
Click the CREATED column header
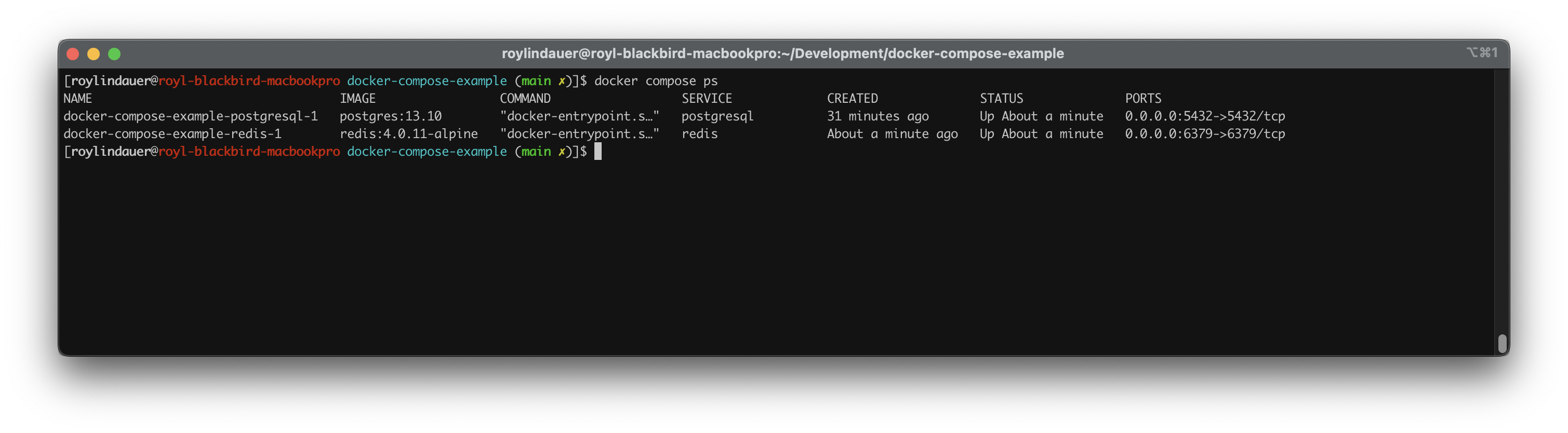[852, 99]
